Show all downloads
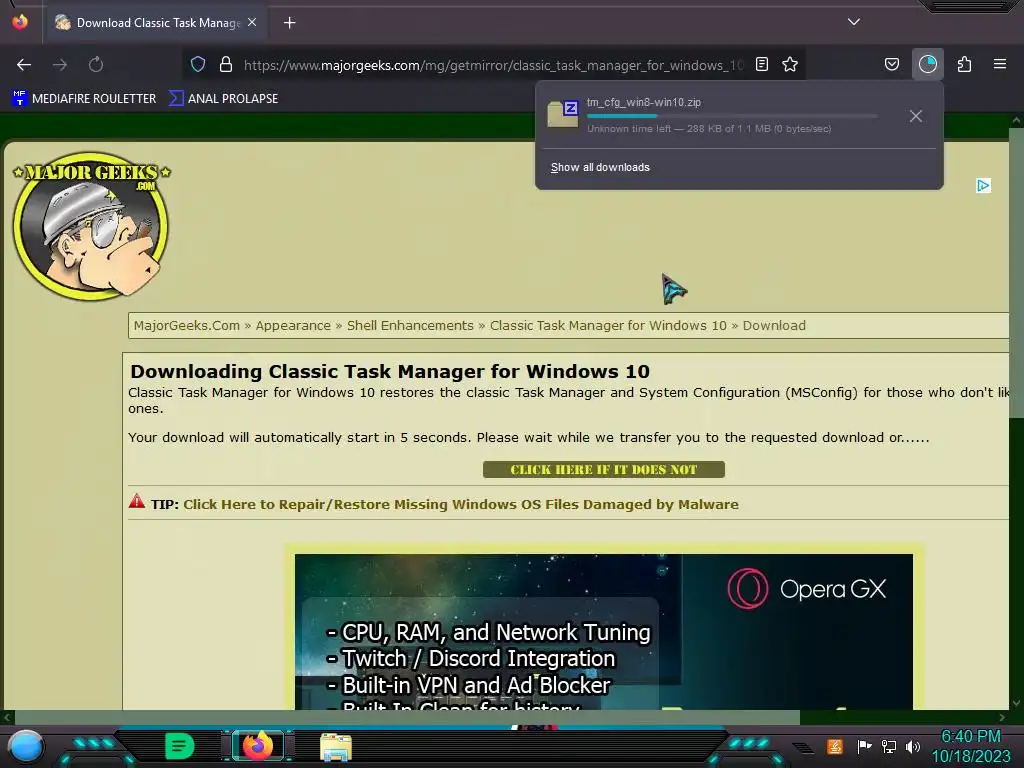Image resolution: width=1024 pixels, height=768 pixels. [x=600, y=168]
